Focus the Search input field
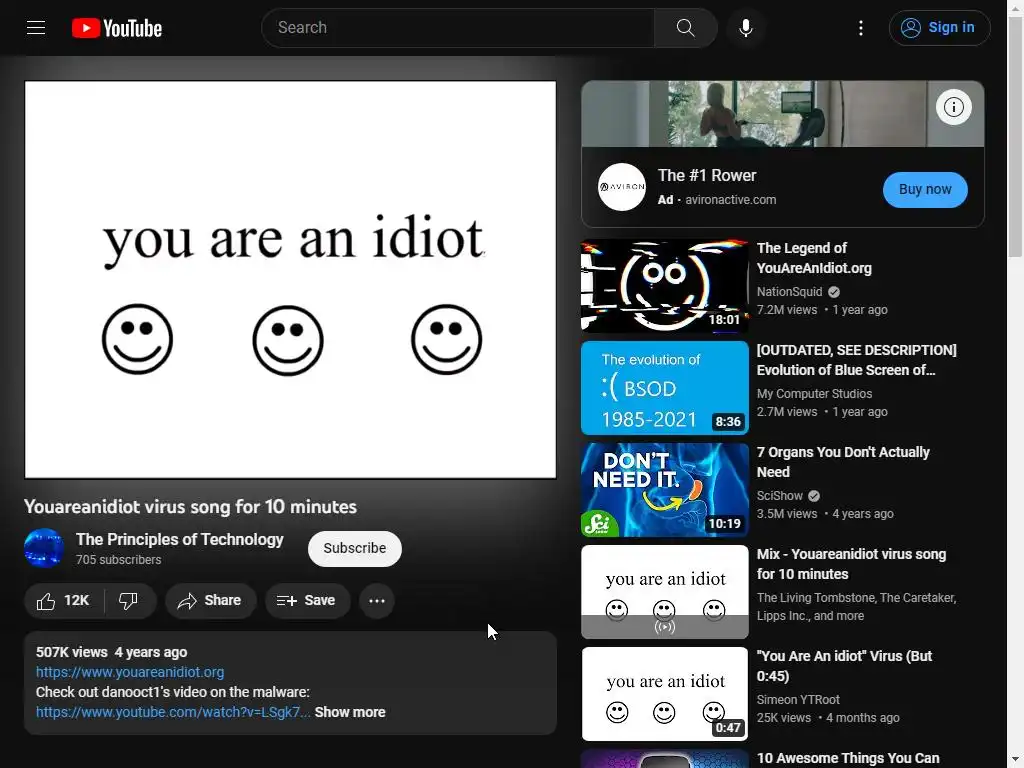Screen dimensions: 1024x768 pos(458,28)
